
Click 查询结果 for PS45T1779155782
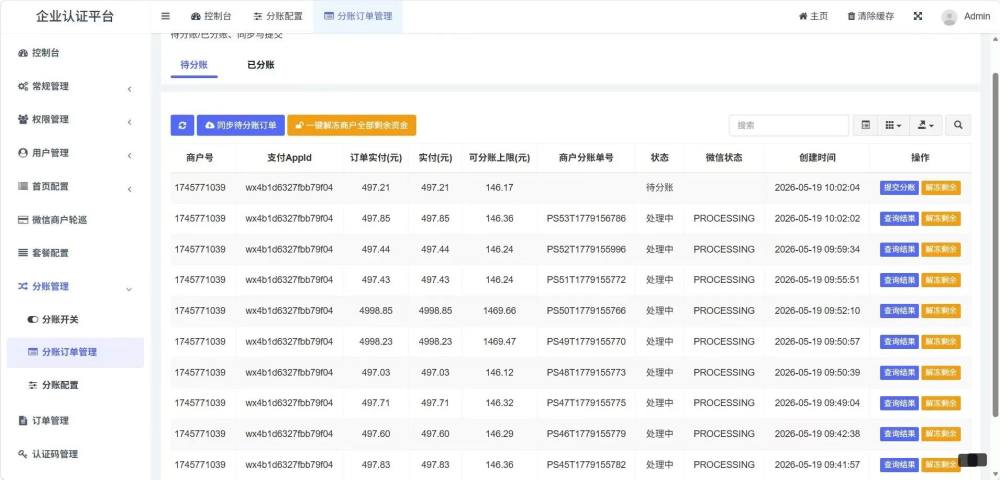coord(899,465)
